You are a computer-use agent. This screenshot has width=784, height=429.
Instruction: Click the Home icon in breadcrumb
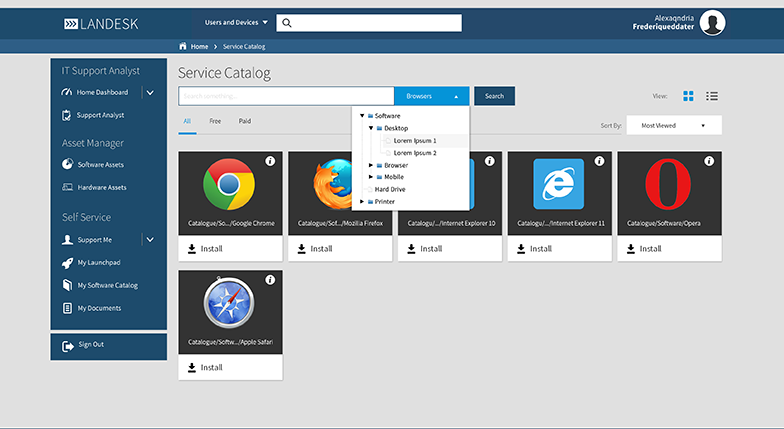(182, 46)
